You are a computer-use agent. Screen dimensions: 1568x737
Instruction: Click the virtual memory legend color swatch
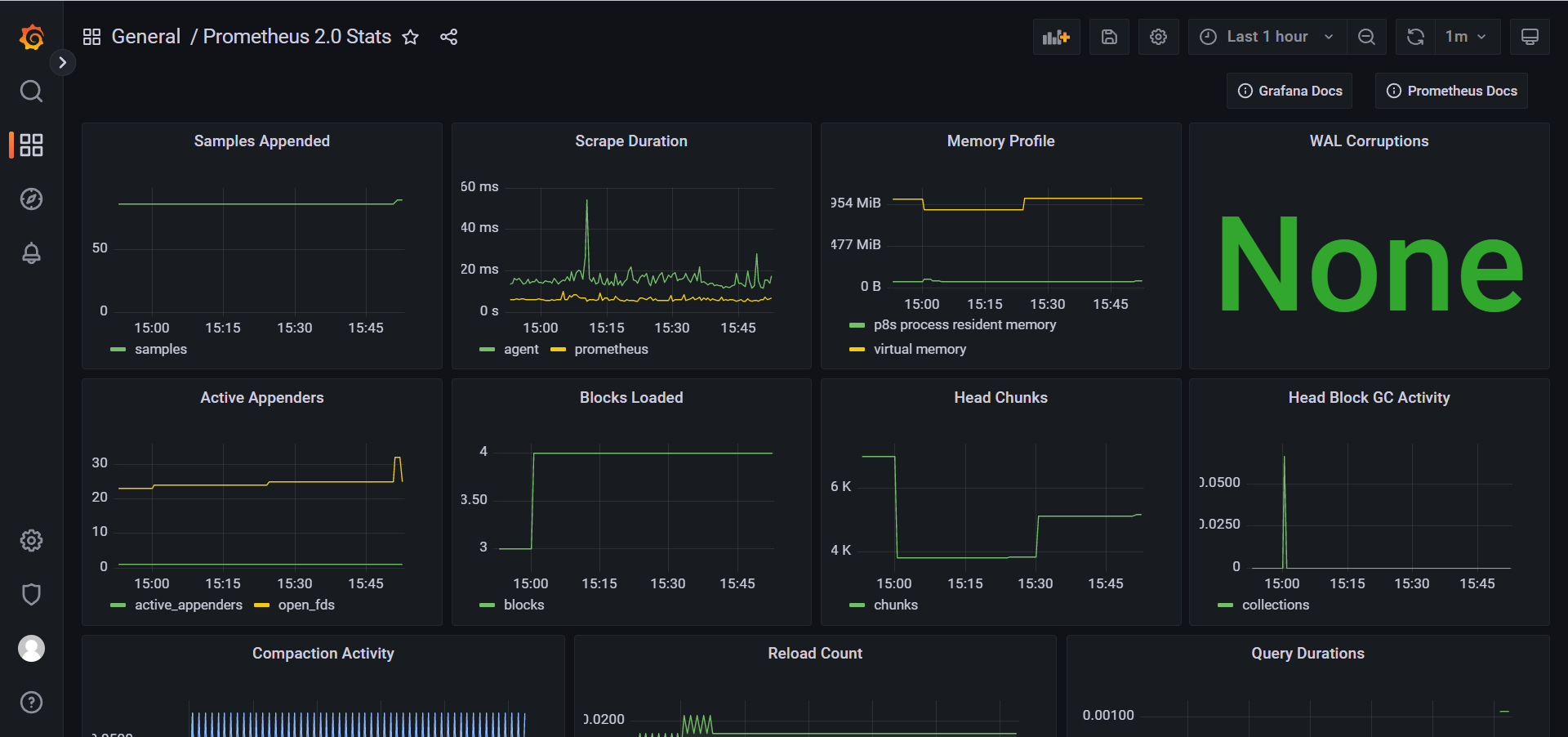[857, 349]
